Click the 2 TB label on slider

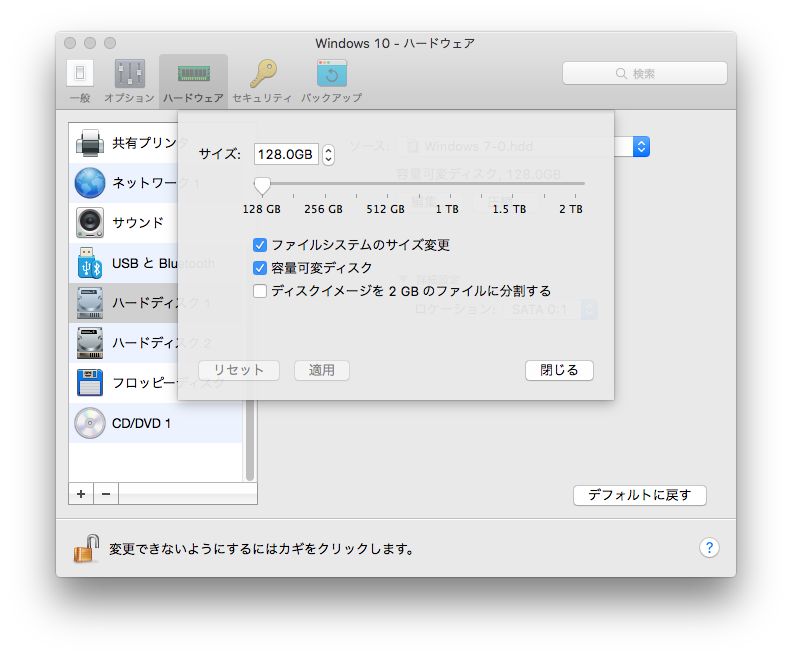click(571, 209)
